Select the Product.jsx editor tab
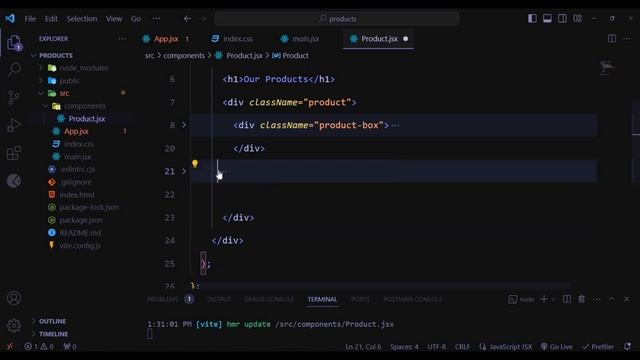Viewport: 640px width, 360px height. 379,39
